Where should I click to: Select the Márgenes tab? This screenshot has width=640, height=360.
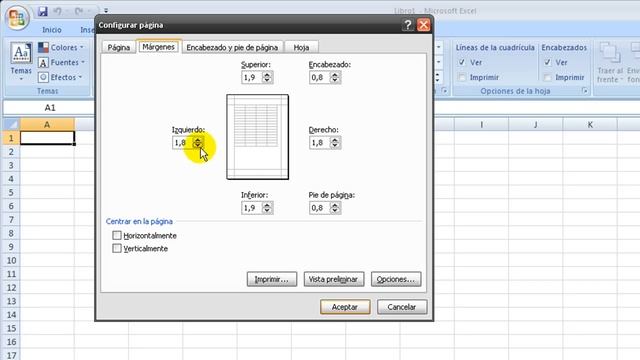[x=158, y=47]
